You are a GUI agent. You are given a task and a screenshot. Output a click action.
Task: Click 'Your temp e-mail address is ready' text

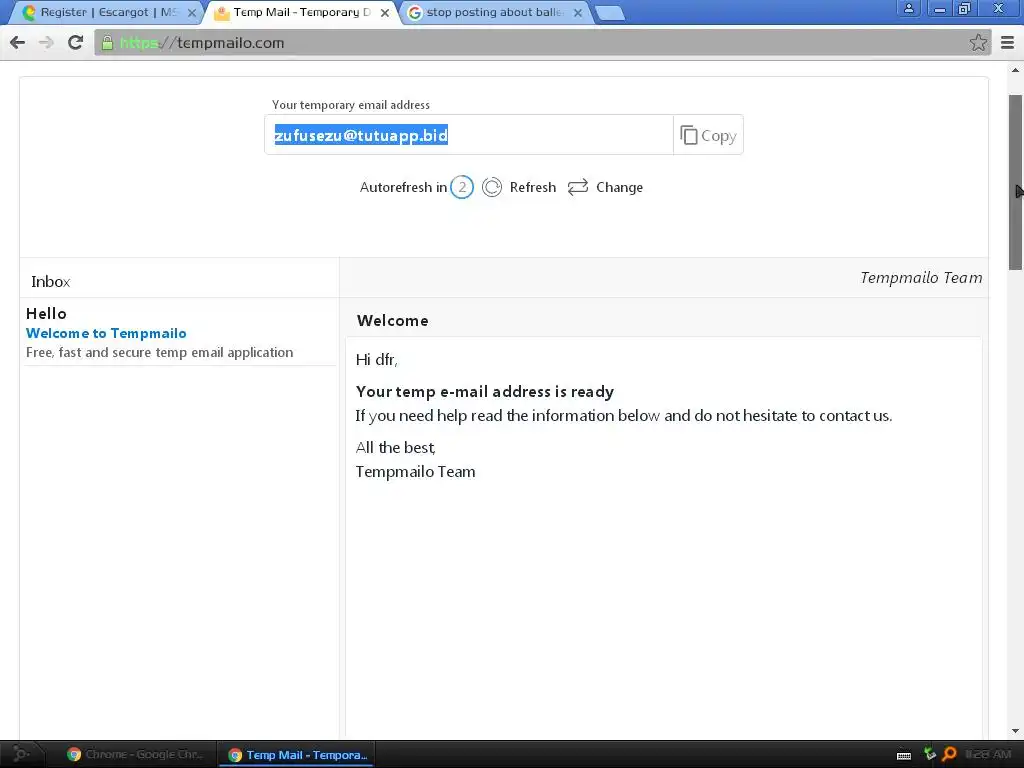tap(485, 392)
